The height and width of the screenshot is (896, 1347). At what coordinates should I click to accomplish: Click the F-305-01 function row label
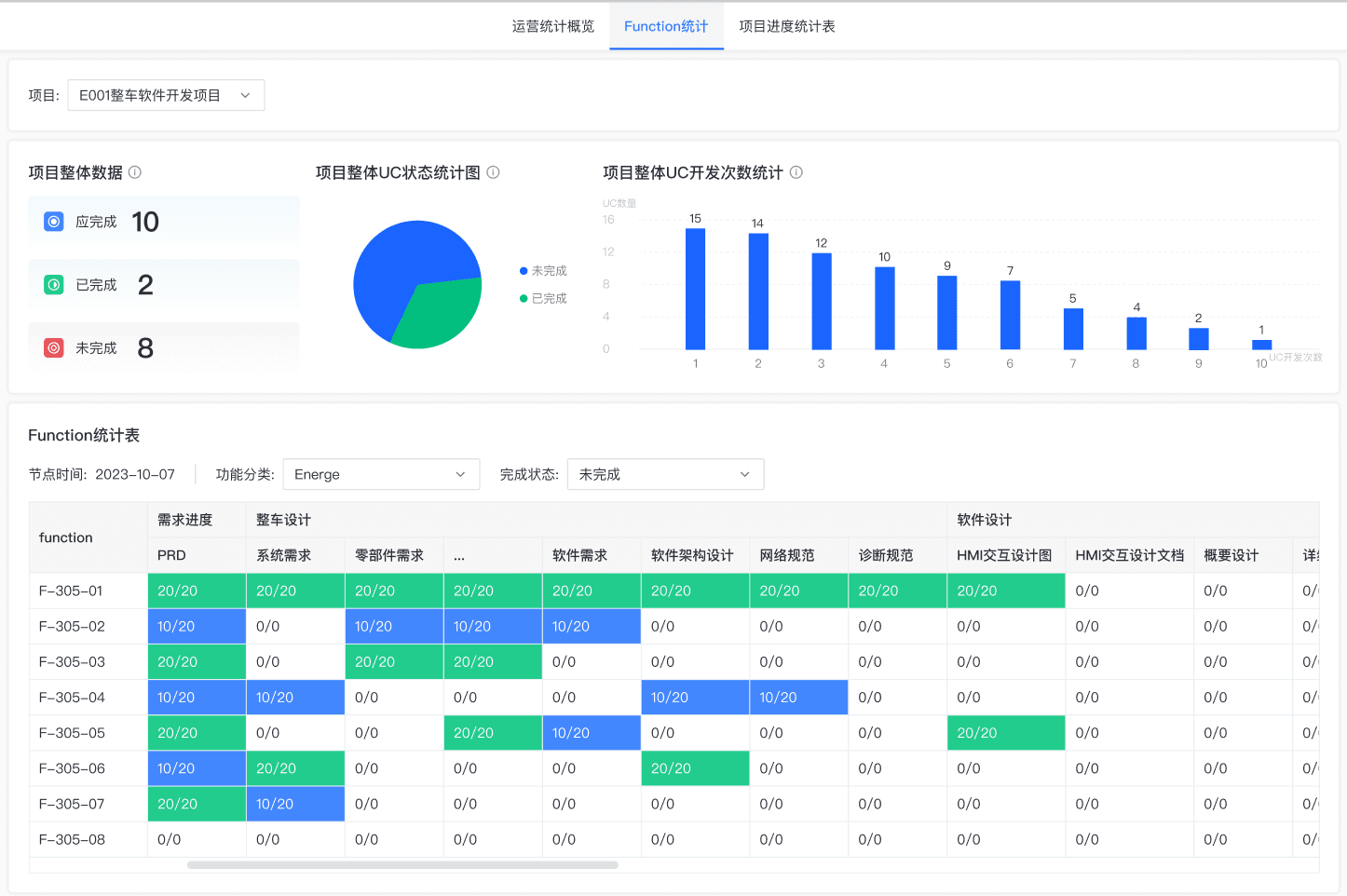tap(71, 591)
